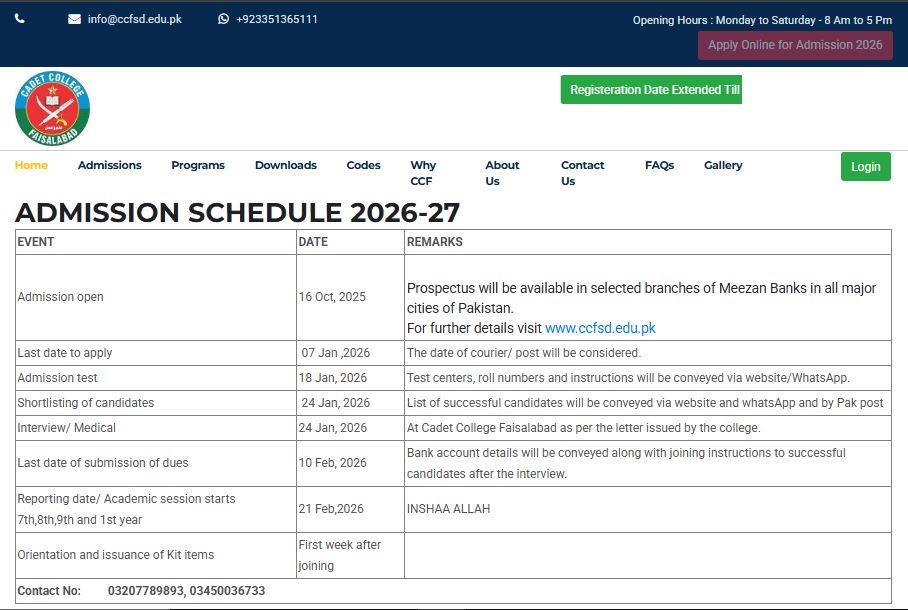Open the Gallery page
908x610 pixels.
(723, 166)
